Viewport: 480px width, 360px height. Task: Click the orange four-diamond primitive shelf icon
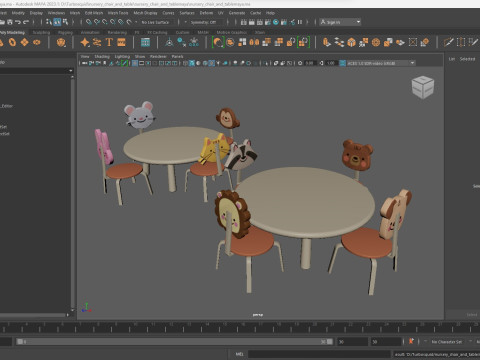(x=25, y=42)
